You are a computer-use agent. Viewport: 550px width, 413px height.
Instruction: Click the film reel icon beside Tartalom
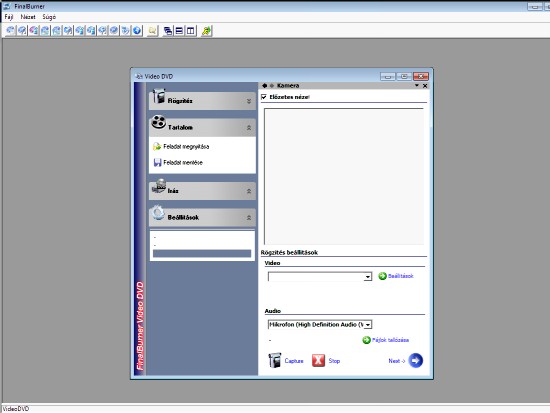coord(159,122)
